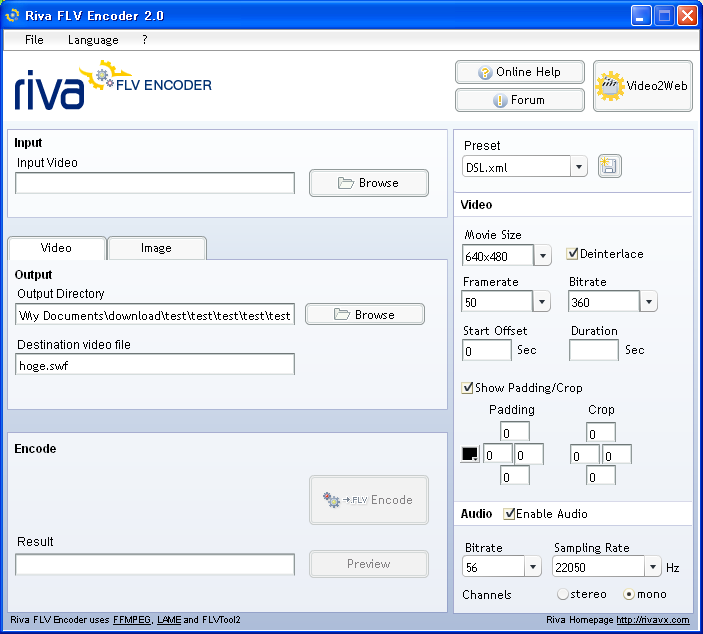The width and height of the screenshot is (703, 634).
Task: Open the http://rivavx.com homepage link
Action: point(653,620)
